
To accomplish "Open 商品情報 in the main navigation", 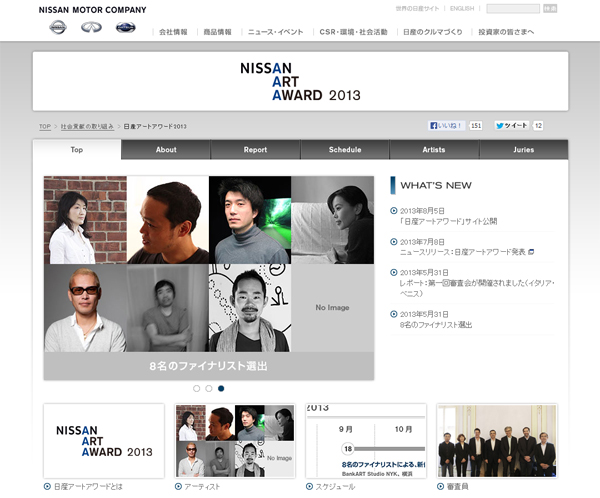I will (x=217, y=32).
